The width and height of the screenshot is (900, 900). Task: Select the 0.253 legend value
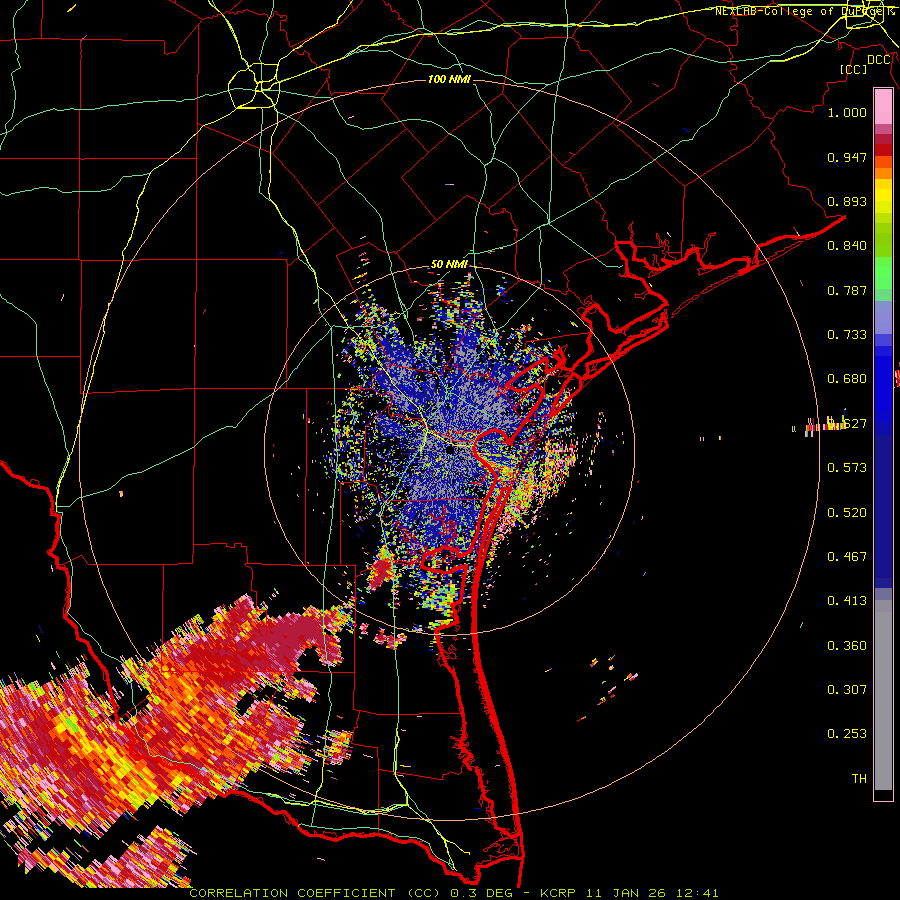[x=847, y=734]
